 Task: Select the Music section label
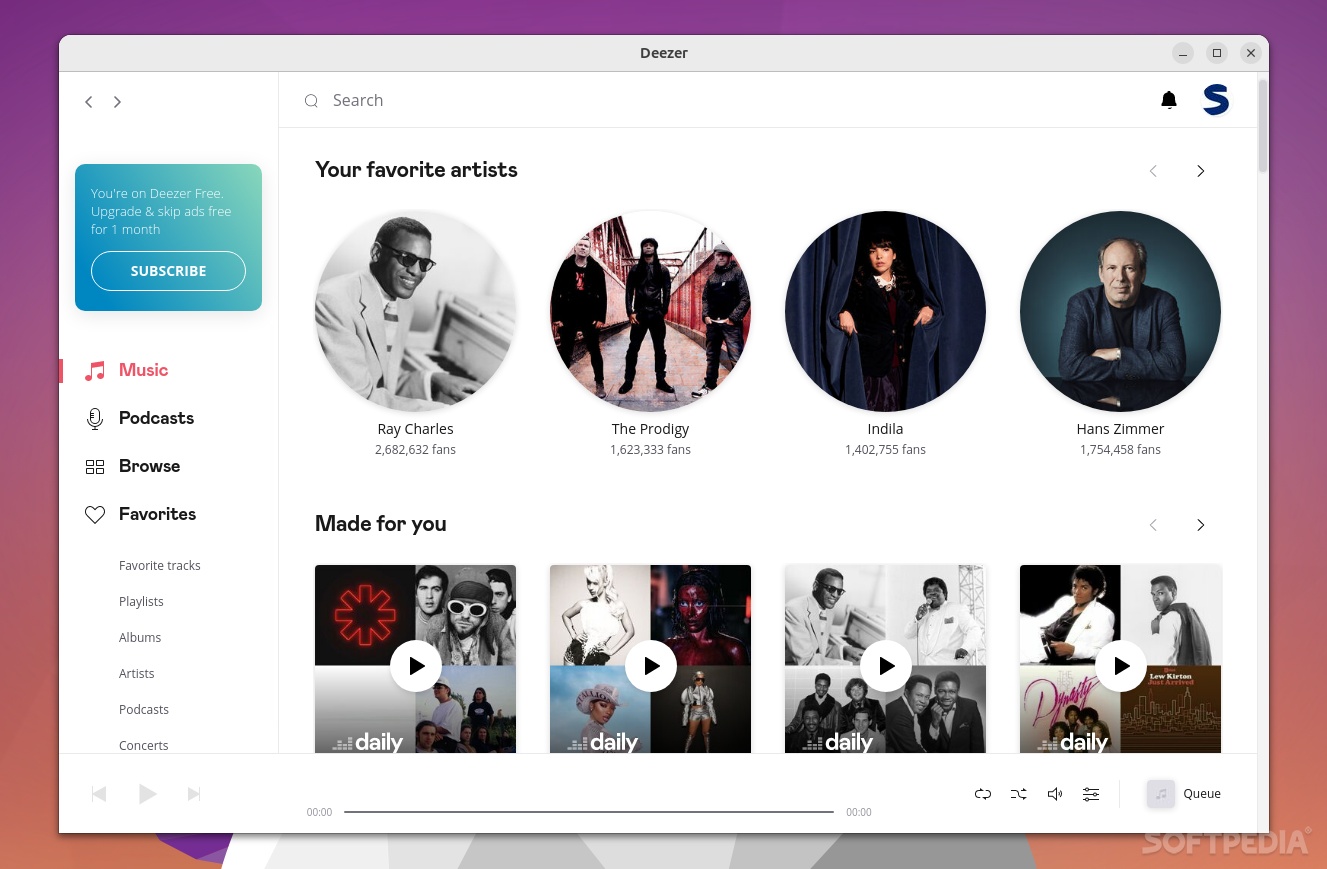coord(143,370)
